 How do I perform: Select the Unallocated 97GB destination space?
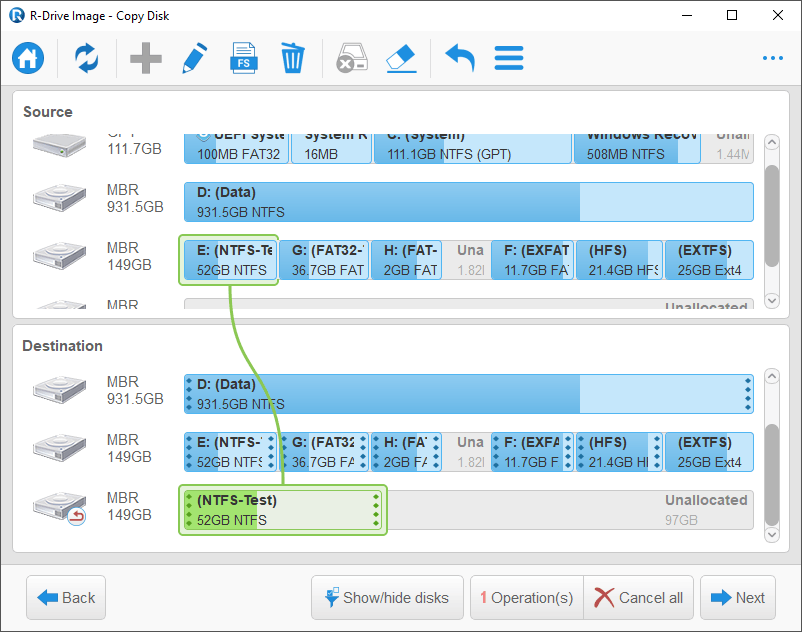pos(570,510)
